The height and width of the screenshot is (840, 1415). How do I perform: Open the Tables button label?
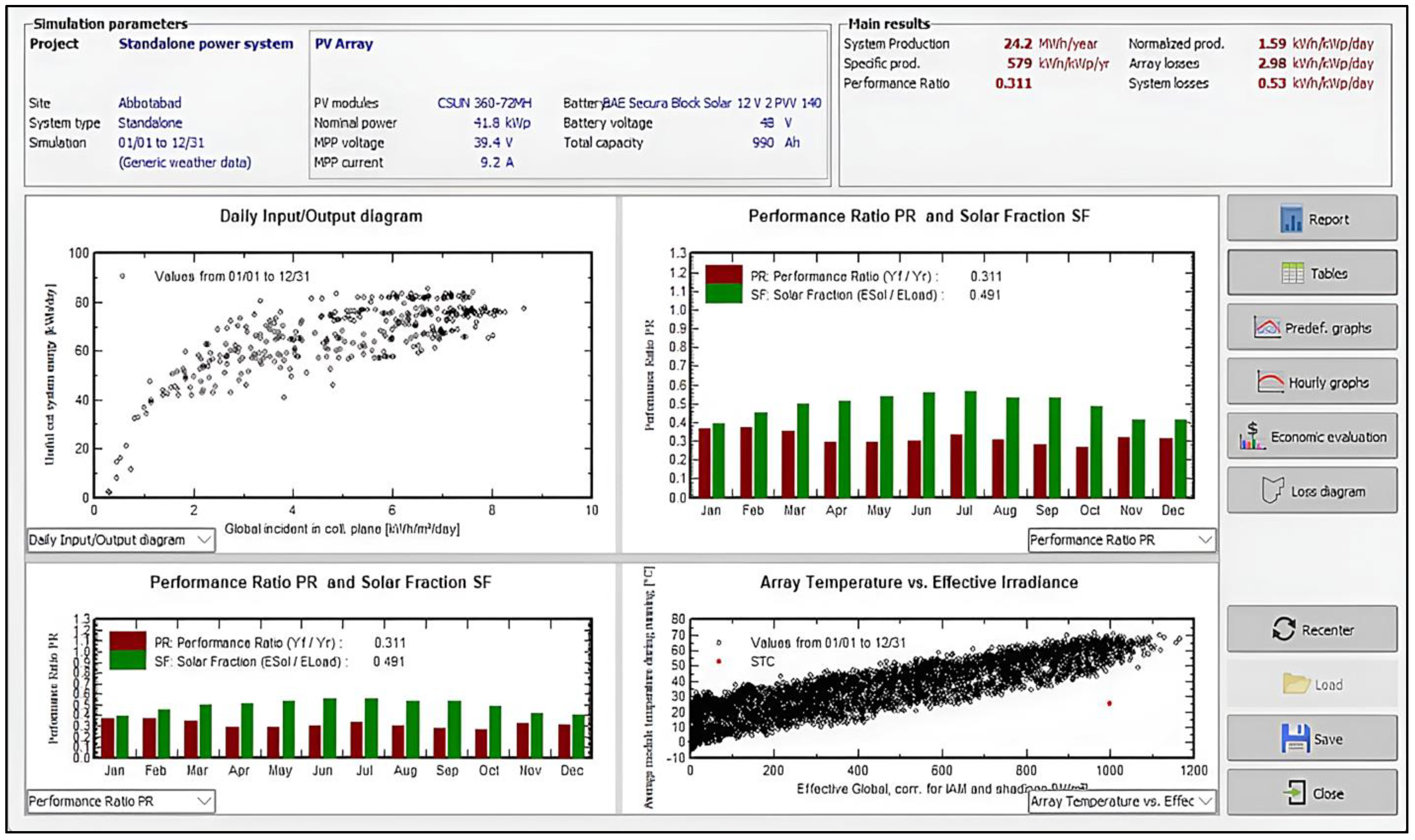[1329, 274]
